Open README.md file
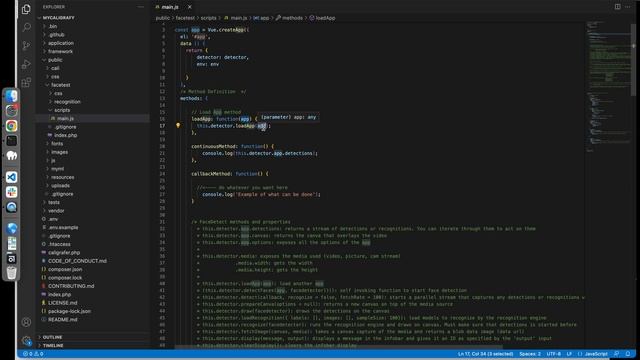The height and width of the screenshot is (360, 640). [62, 320]
